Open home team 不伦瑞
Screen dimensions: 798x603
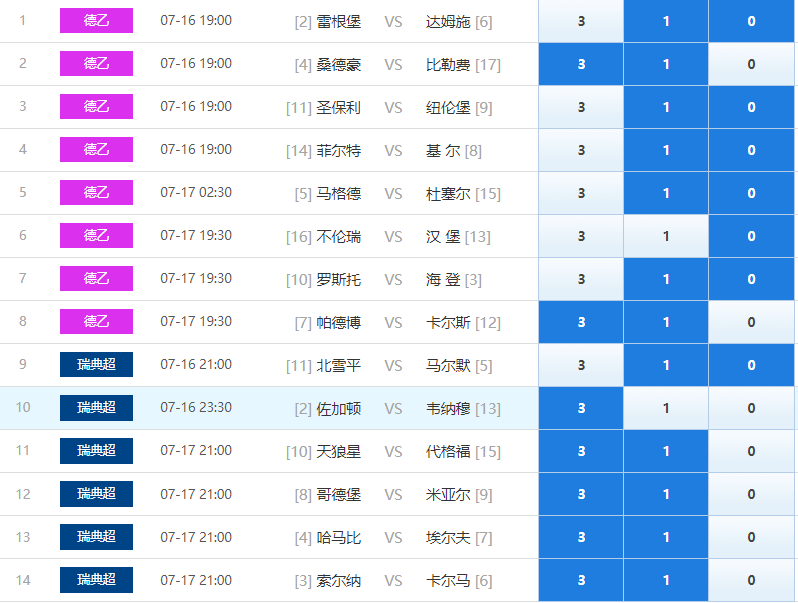coord(338,237)
